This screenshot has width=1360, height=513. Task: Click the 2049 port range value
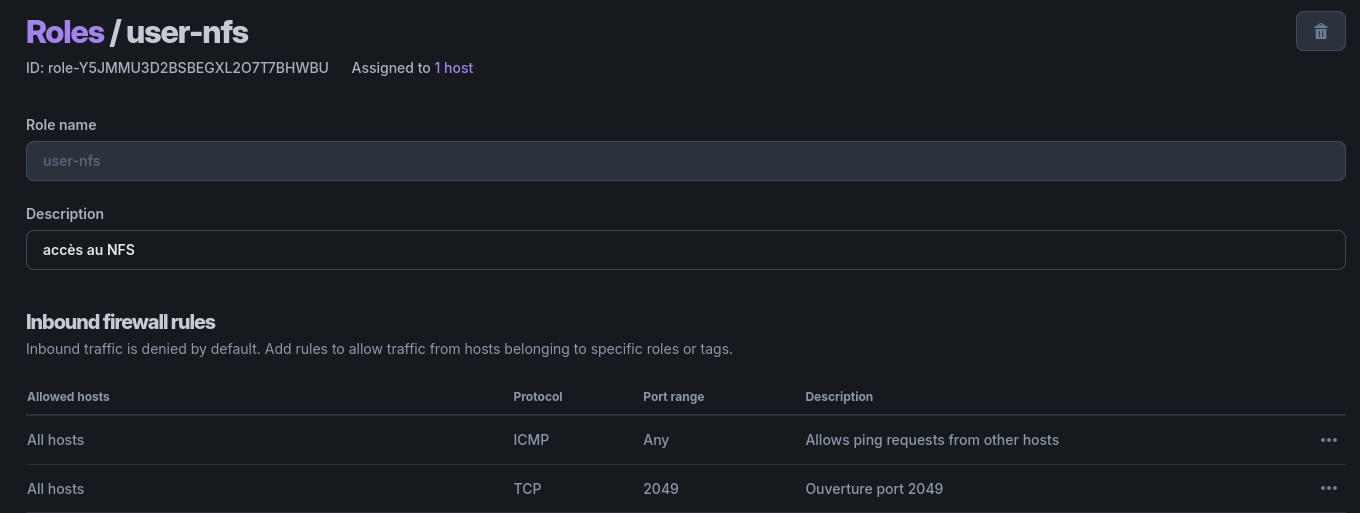pyautogui.click(x=661, y=489)
